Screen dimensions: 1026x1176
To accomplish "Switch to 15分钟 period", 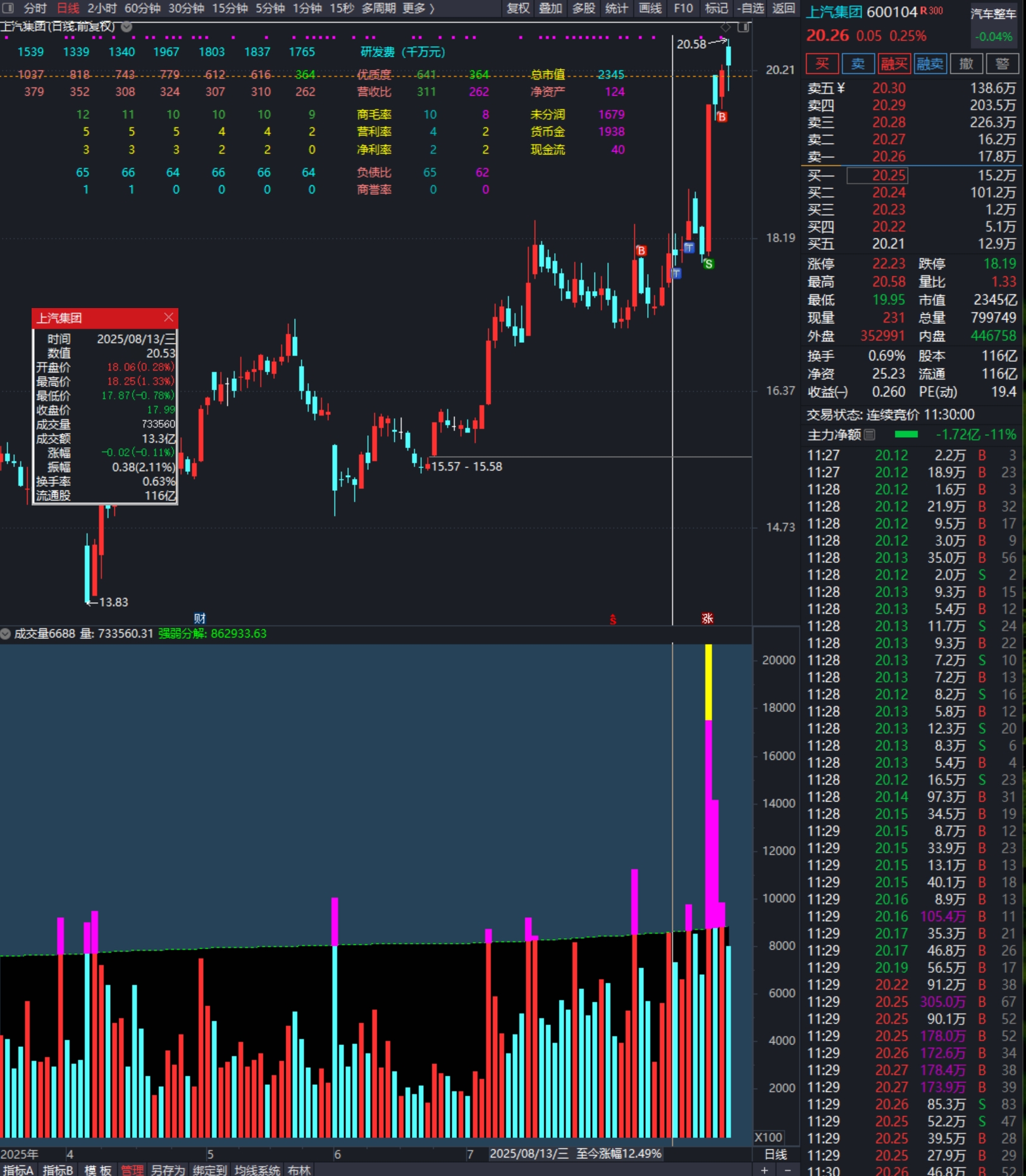I will point(230,8).
